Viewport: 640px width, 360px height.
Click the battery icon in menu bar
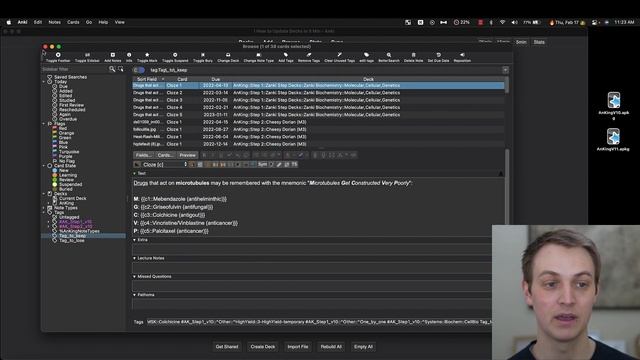(536, 22)
